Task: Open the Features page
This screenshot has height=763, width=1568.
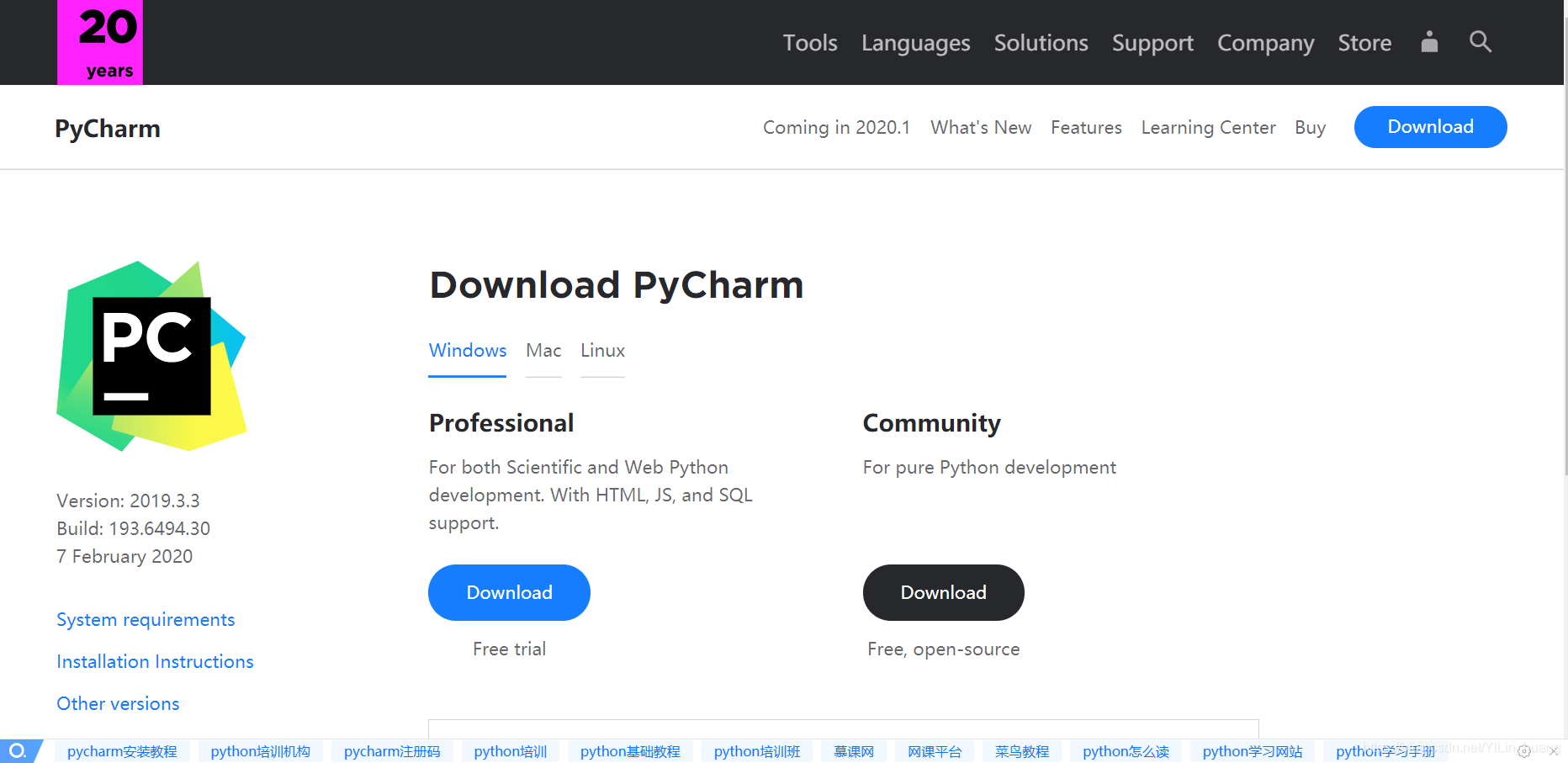Action: 1086,127
